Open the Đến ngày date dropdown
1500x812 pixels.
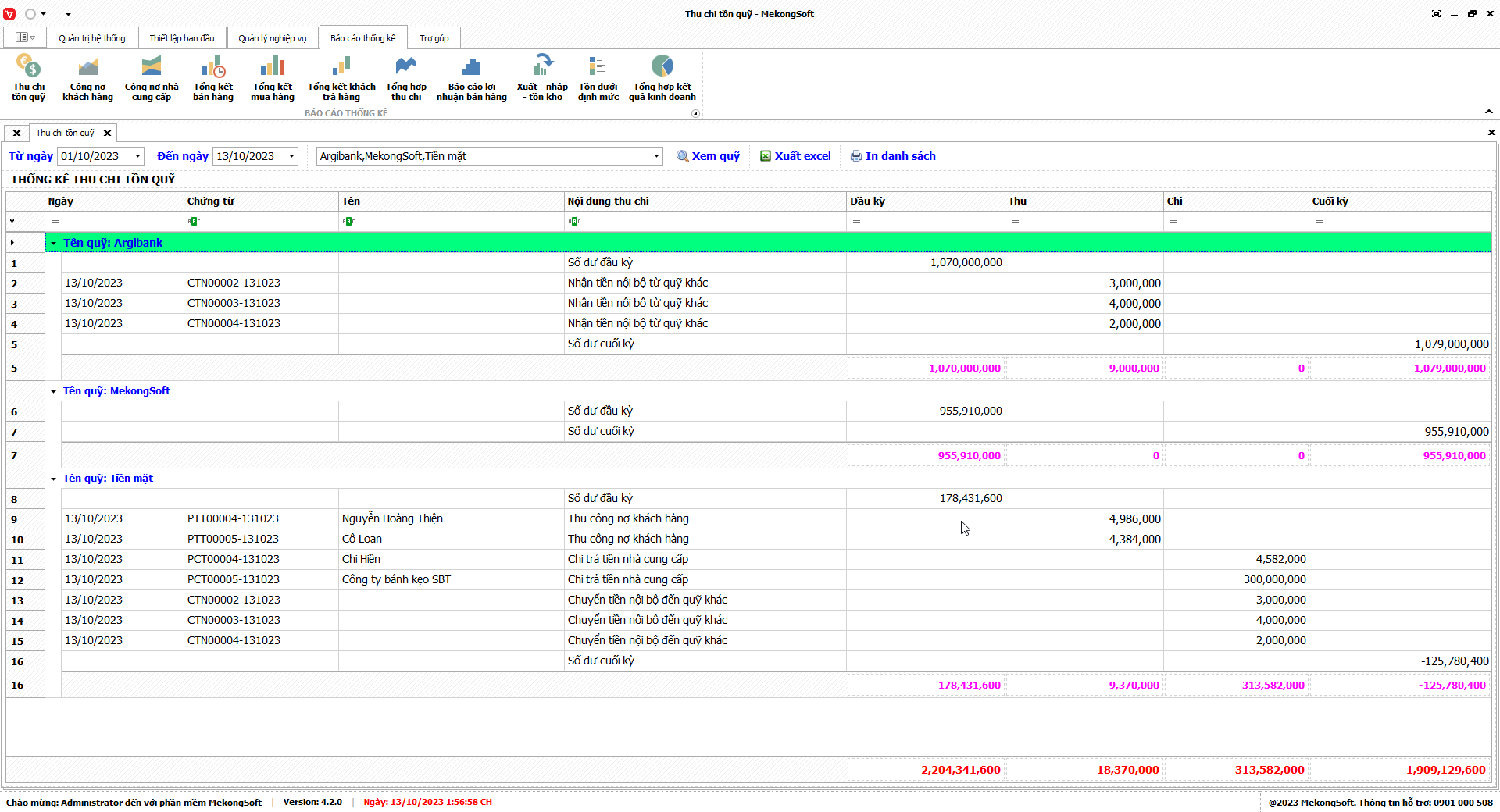pos(292,156)
